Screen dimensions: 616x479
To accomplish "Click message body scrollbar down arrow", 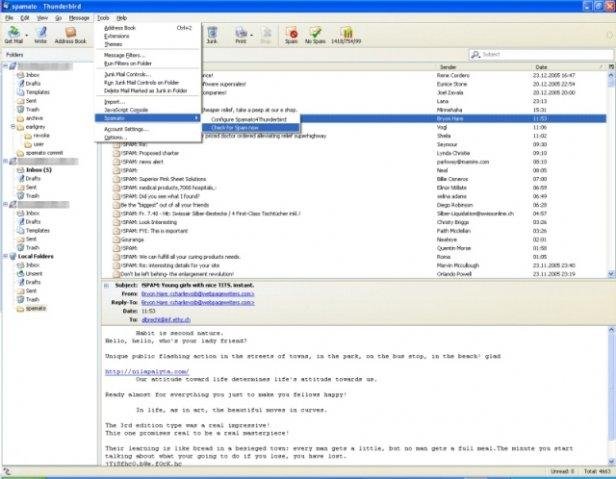I will [611, 461].
